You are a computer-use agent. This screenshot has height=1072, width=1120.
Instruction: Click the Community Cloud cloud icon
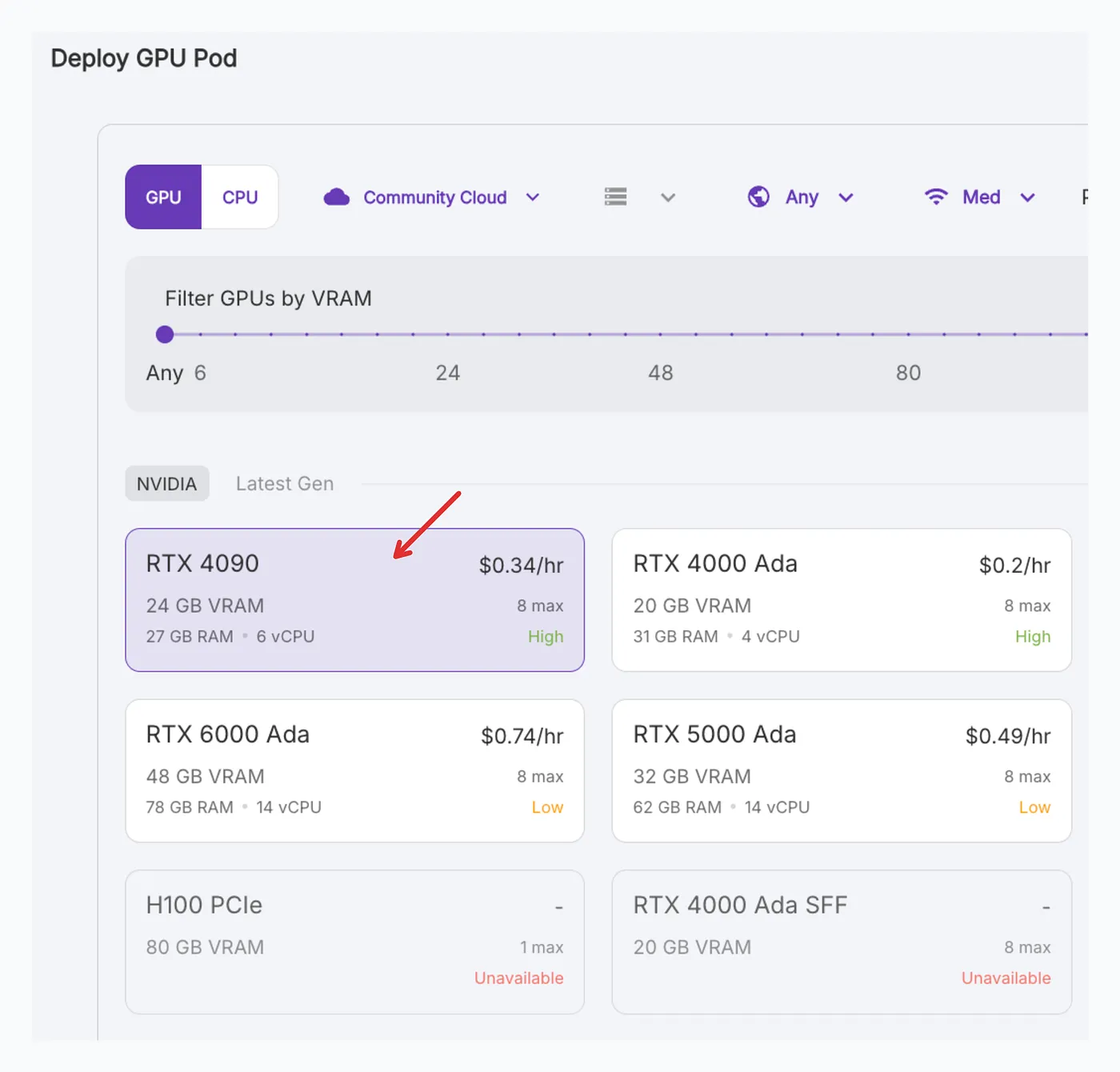[337, 197]
